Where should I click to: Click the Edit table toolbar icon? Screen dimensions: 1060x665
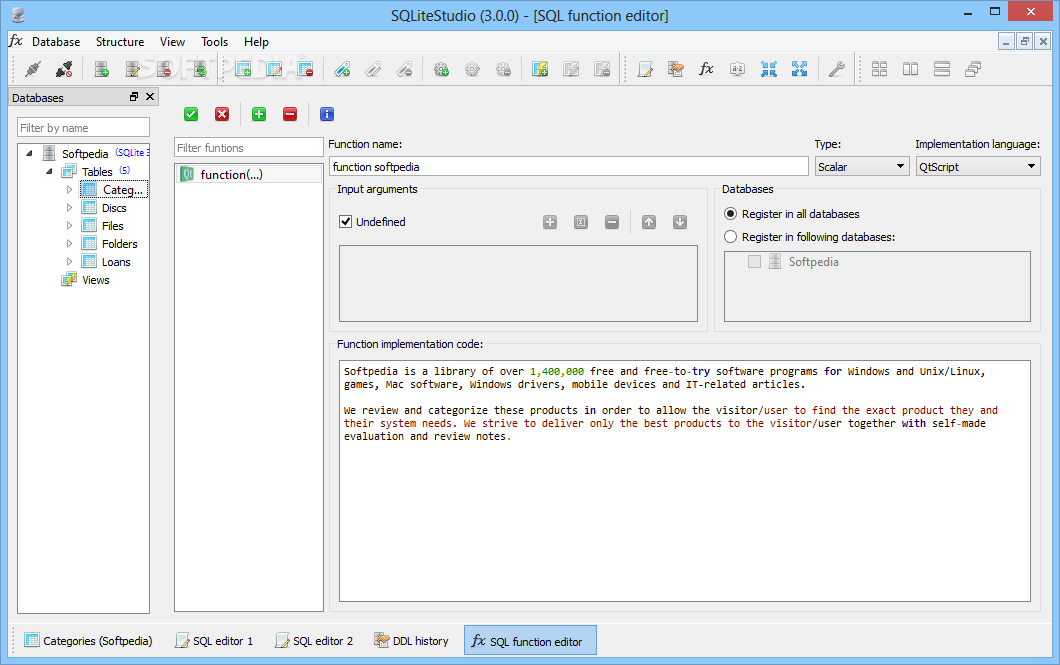(x=274, y=69)
